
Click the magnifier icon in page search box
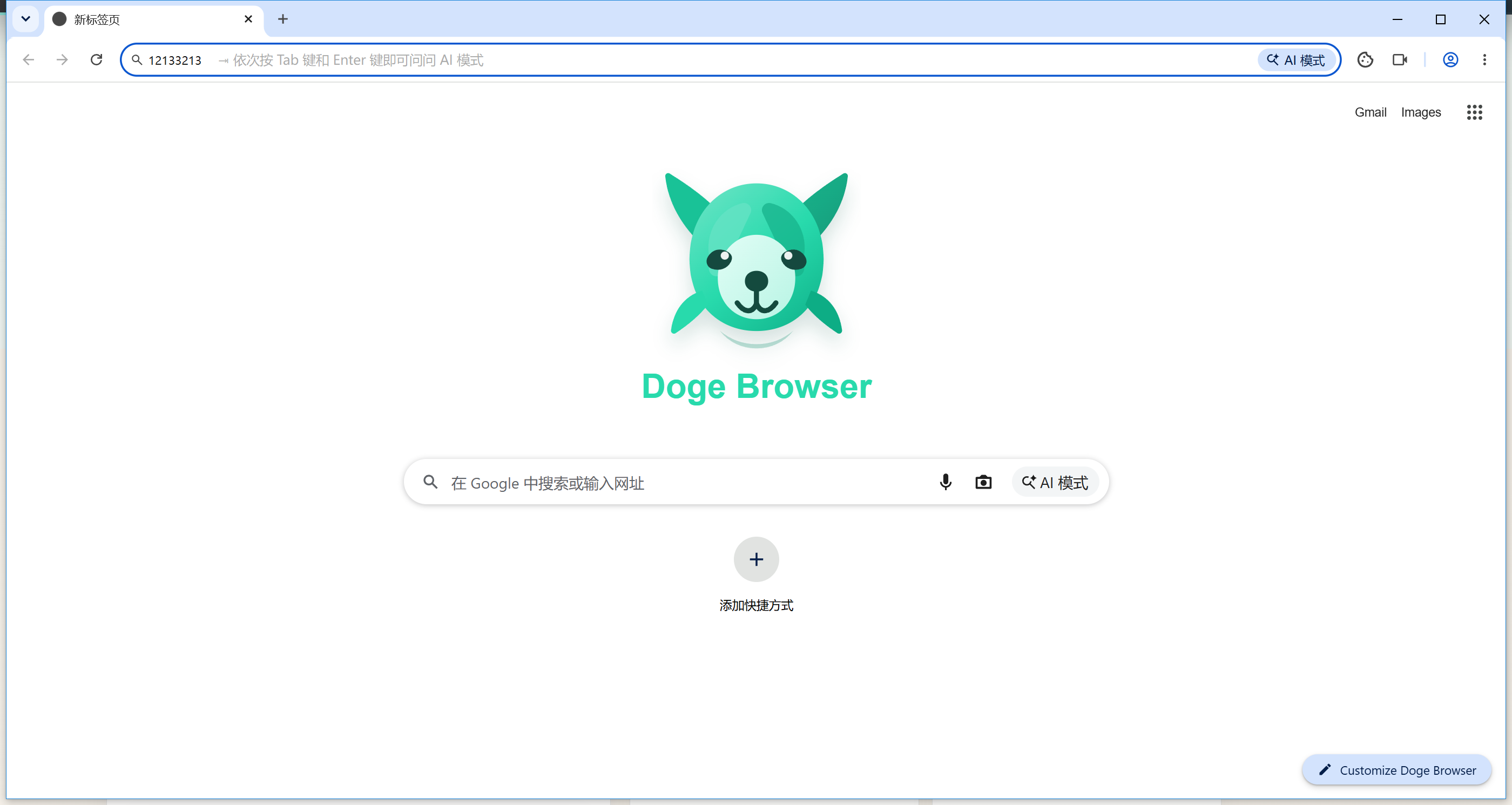430,482
